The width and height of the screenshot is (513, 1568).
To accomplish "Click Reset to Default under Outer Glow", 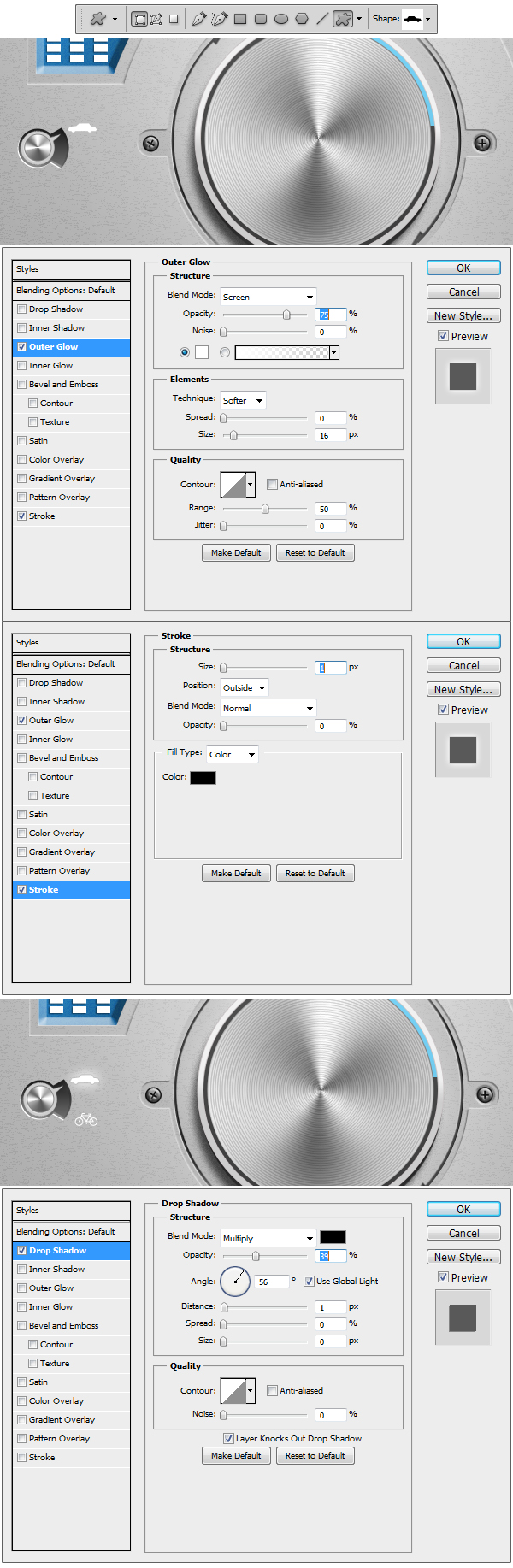I will [315, 553].
